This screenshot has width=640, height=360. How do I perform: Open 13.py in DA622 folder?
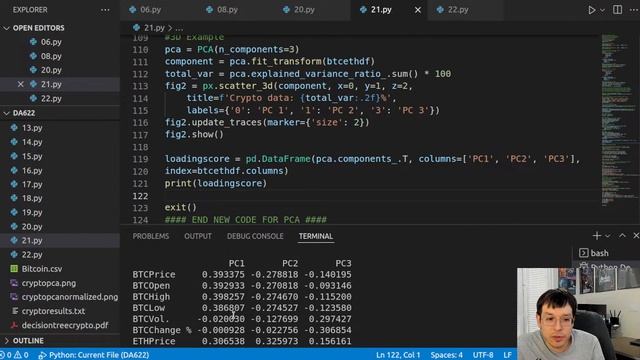click(x=32, y=128)
